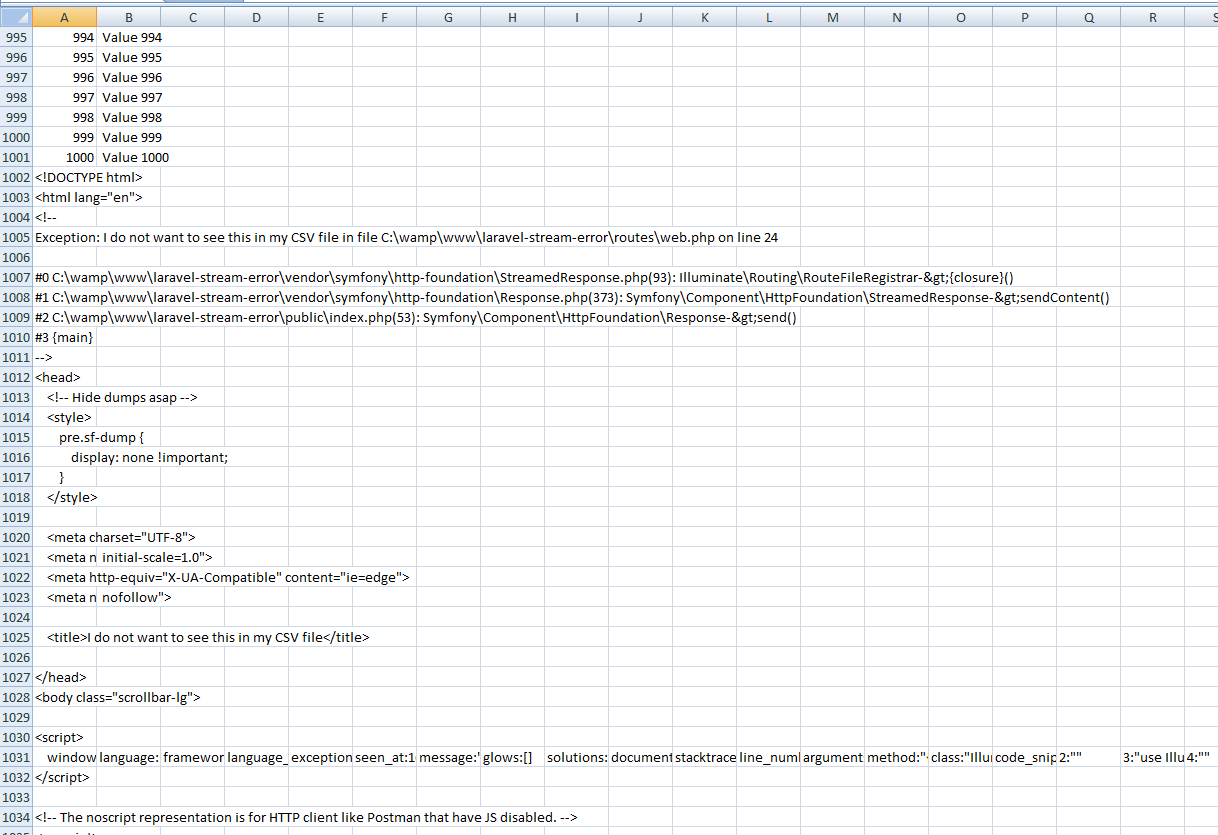Click the 'display: none !important;' cell
The height and width of the screenshot is (835, 1218).
coord(149,457)
